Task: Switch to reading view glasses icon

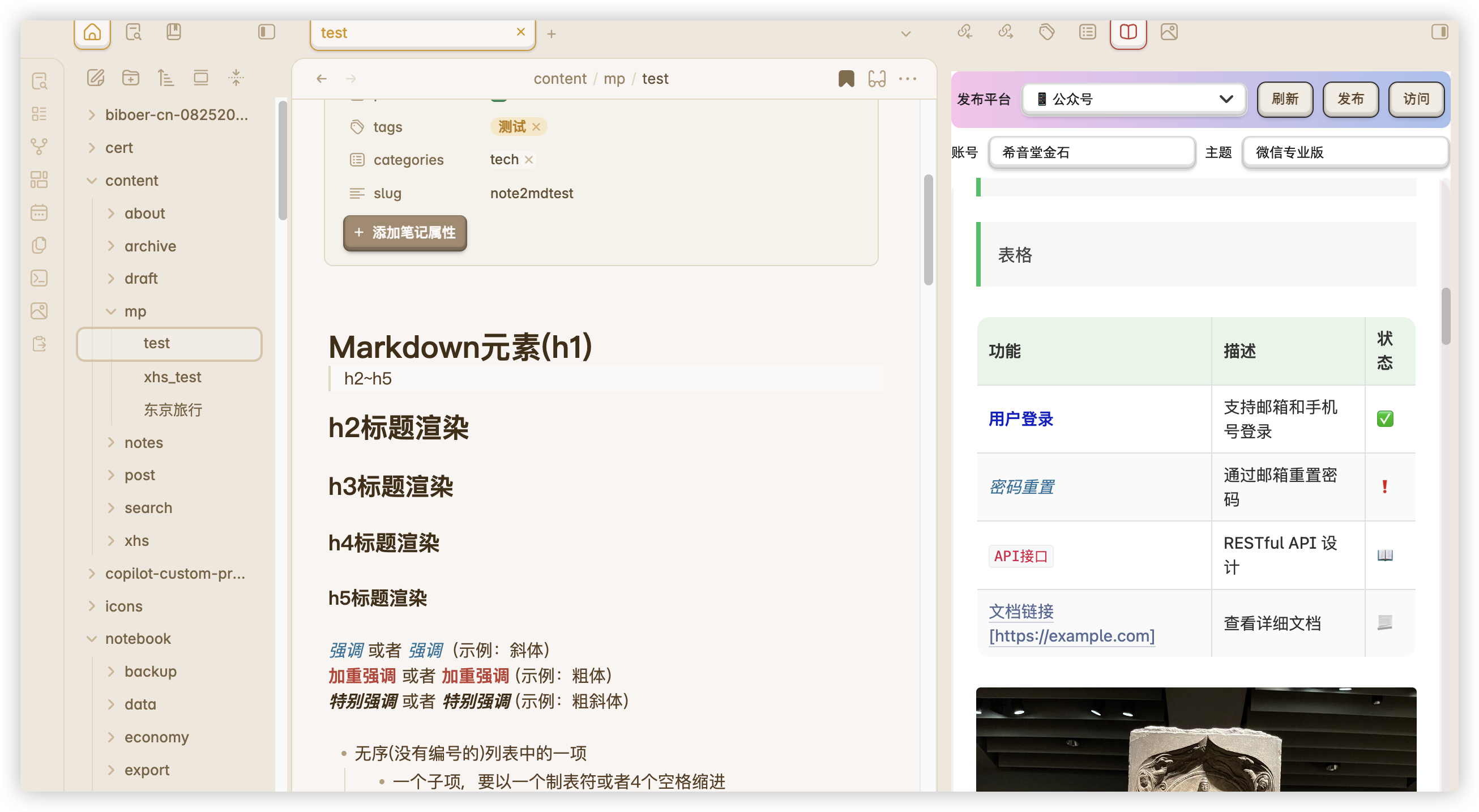Action: 877,79
